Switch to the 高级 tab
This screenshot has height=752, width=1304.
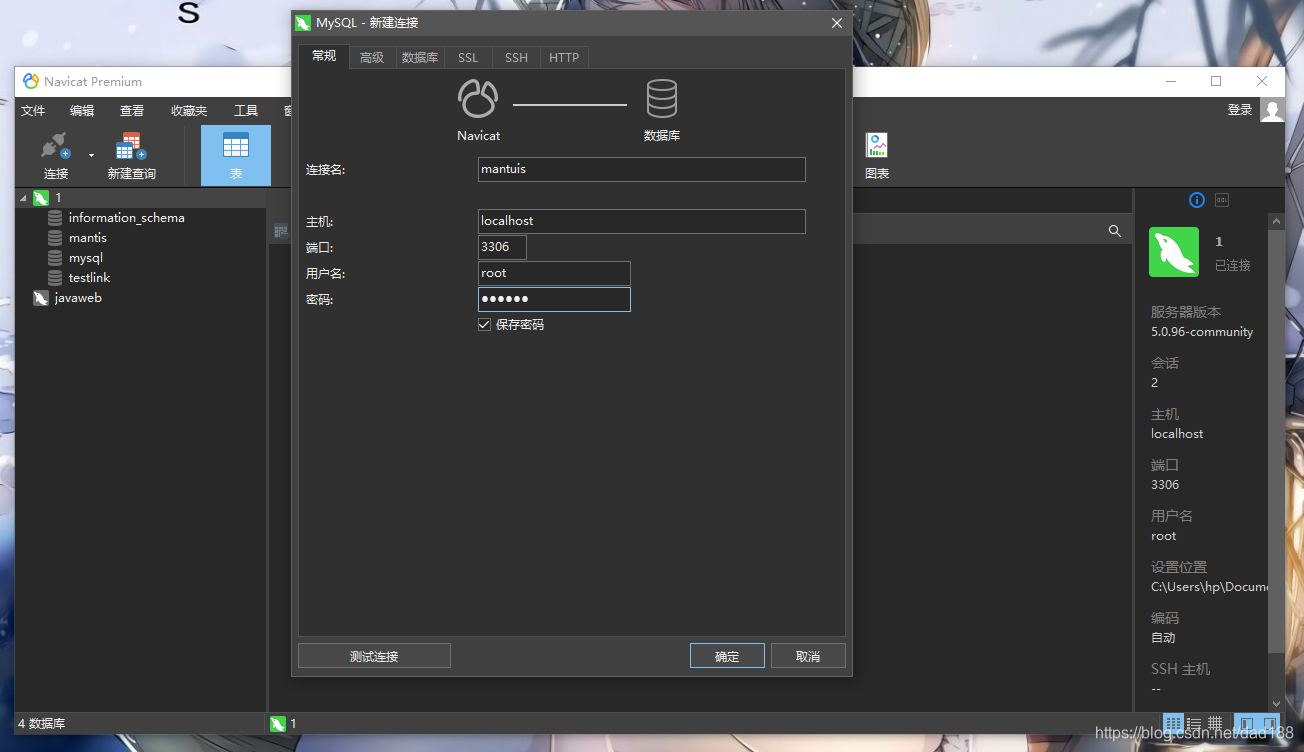coord(372,58)
